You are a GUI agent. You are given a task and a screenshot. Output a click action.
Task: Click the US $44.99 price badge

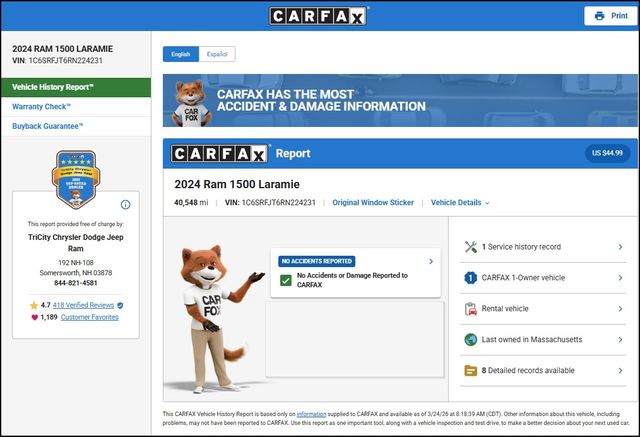pos(607,154)
